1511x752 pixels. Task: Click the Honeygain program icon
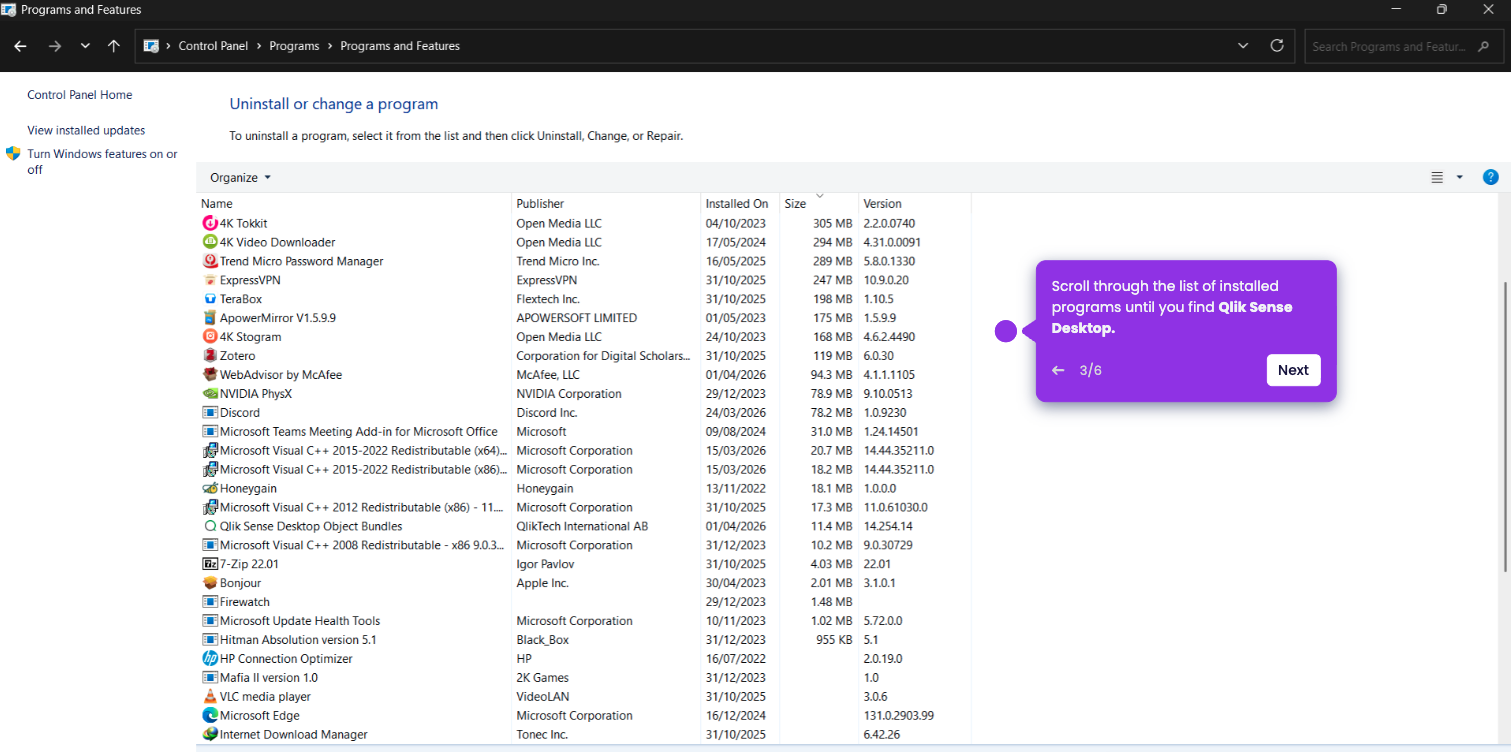click(x=210, y=488)
